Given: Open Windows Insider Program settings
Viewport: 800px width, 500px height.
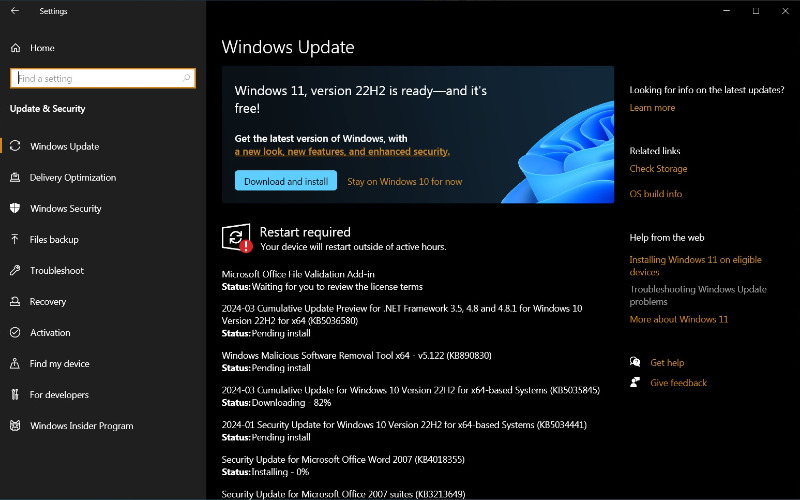Looking at the screenshot, I should coord(82,426).
